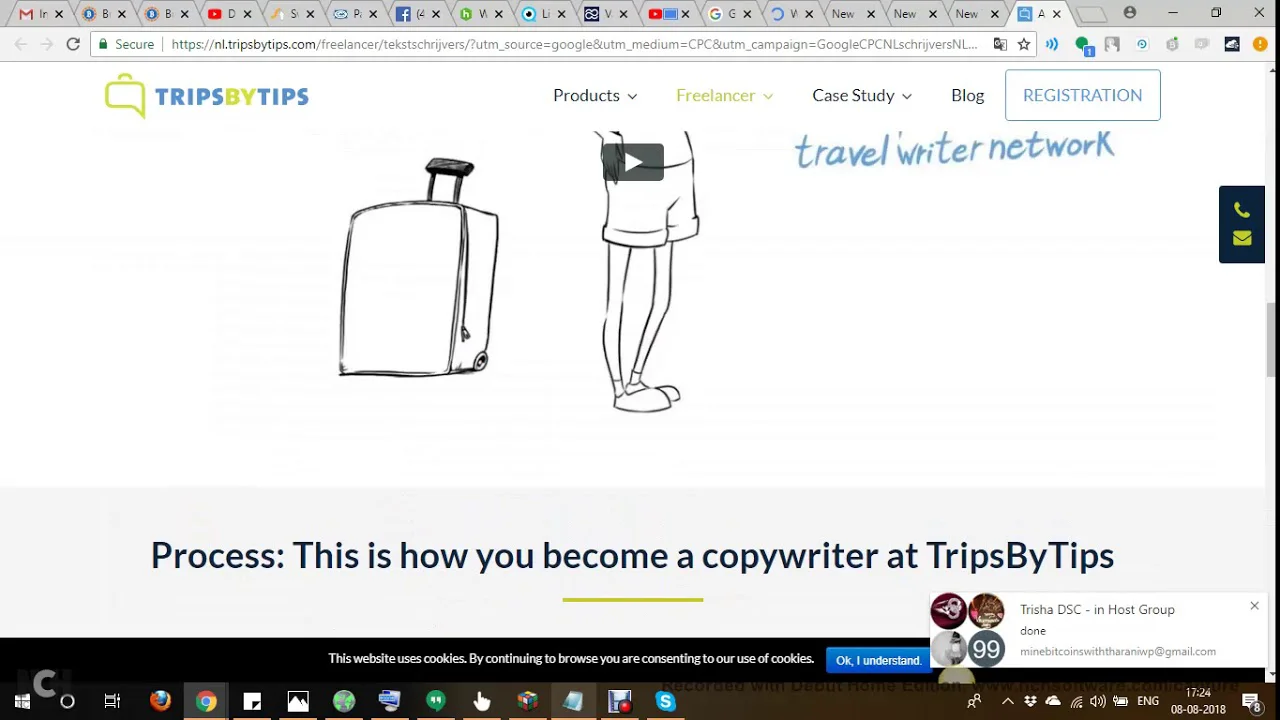
Task: Click the minebitcoinswiththaraniwp@gmail.com text
Action: click(x=1118, y=652)
